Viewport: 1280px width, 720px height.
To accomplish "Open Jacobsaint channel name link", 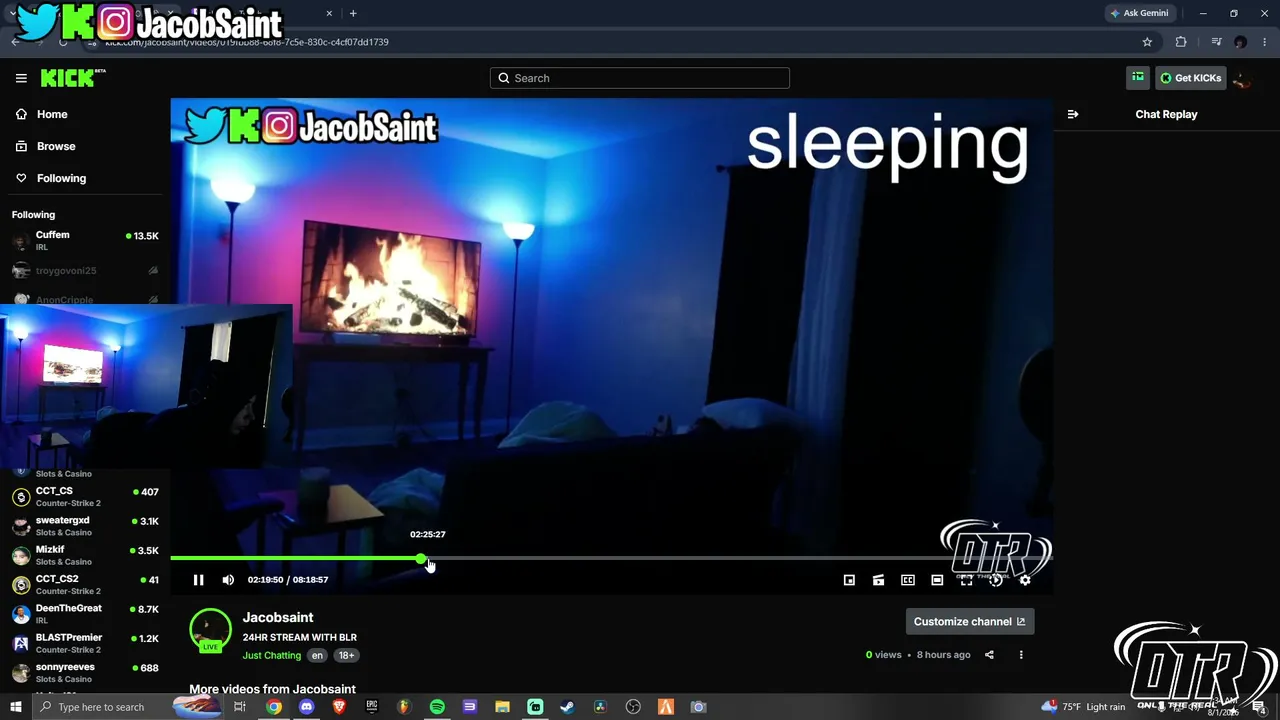I will tap(278, 618).
